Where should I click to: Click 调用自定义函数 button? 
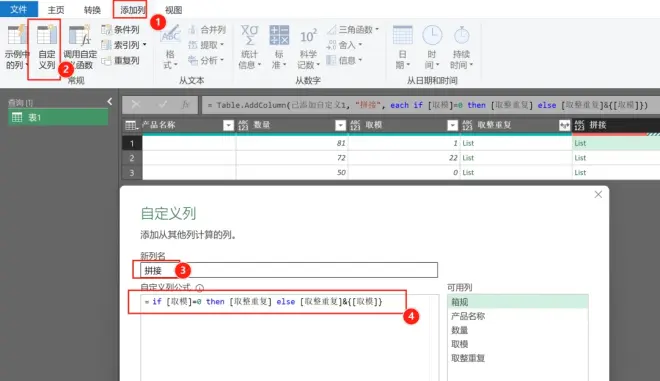[80, 47]
